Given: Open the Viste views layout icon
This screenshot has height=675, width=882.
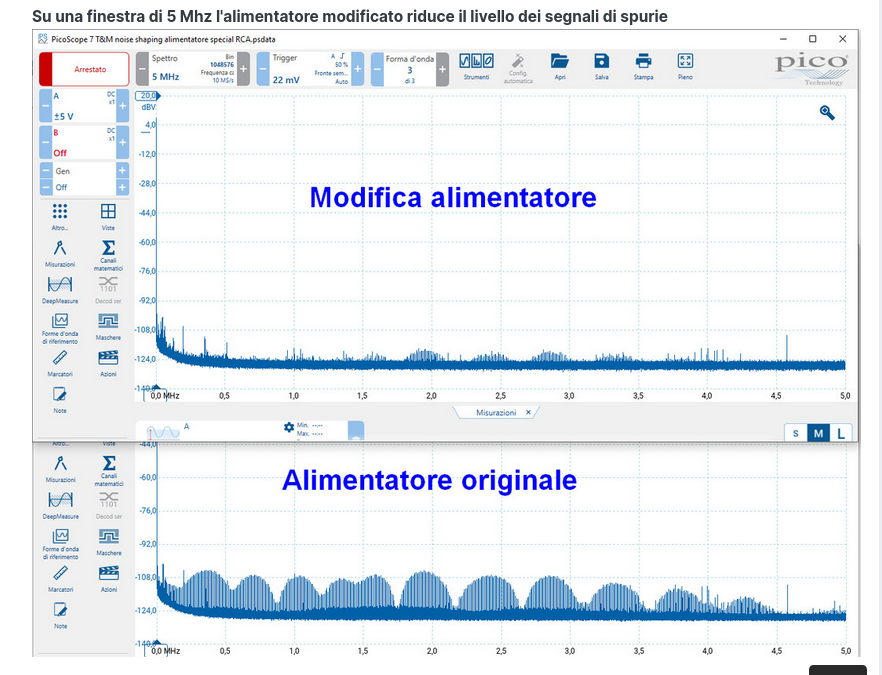Looking at the screenshot, I should tap(108, 217).
